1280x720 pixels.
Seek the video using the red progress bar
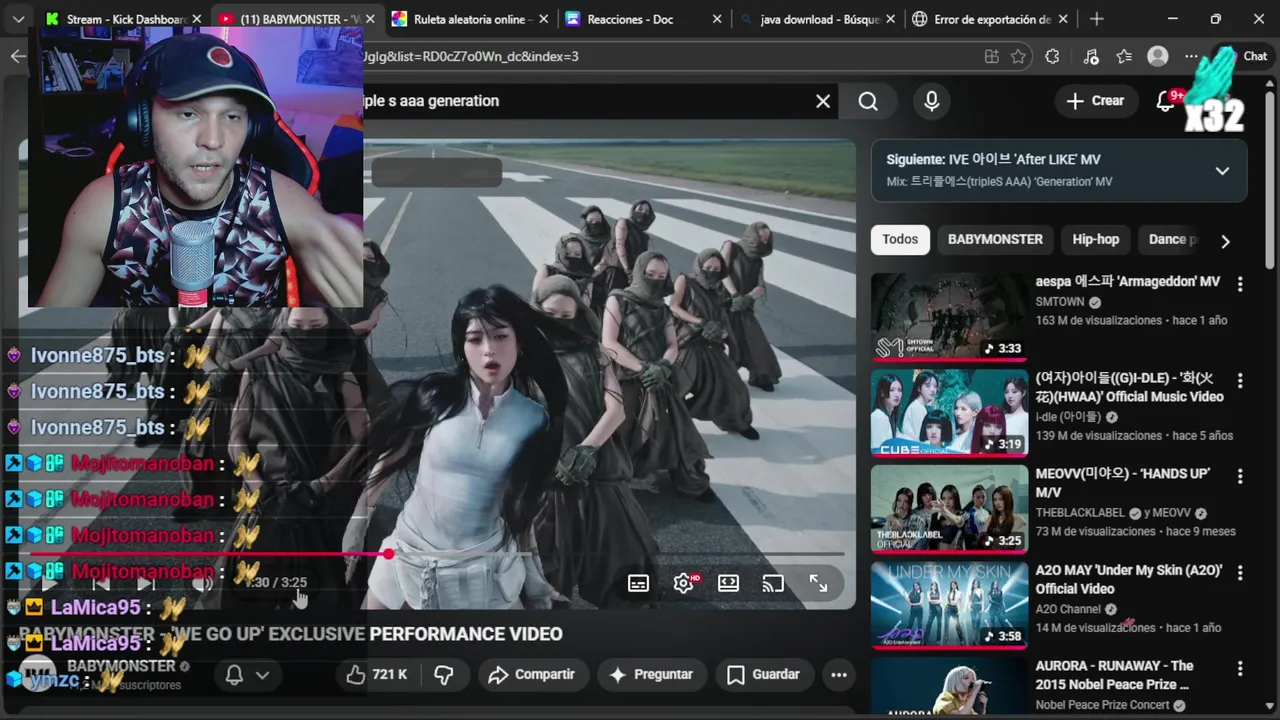tap(437, 554)
